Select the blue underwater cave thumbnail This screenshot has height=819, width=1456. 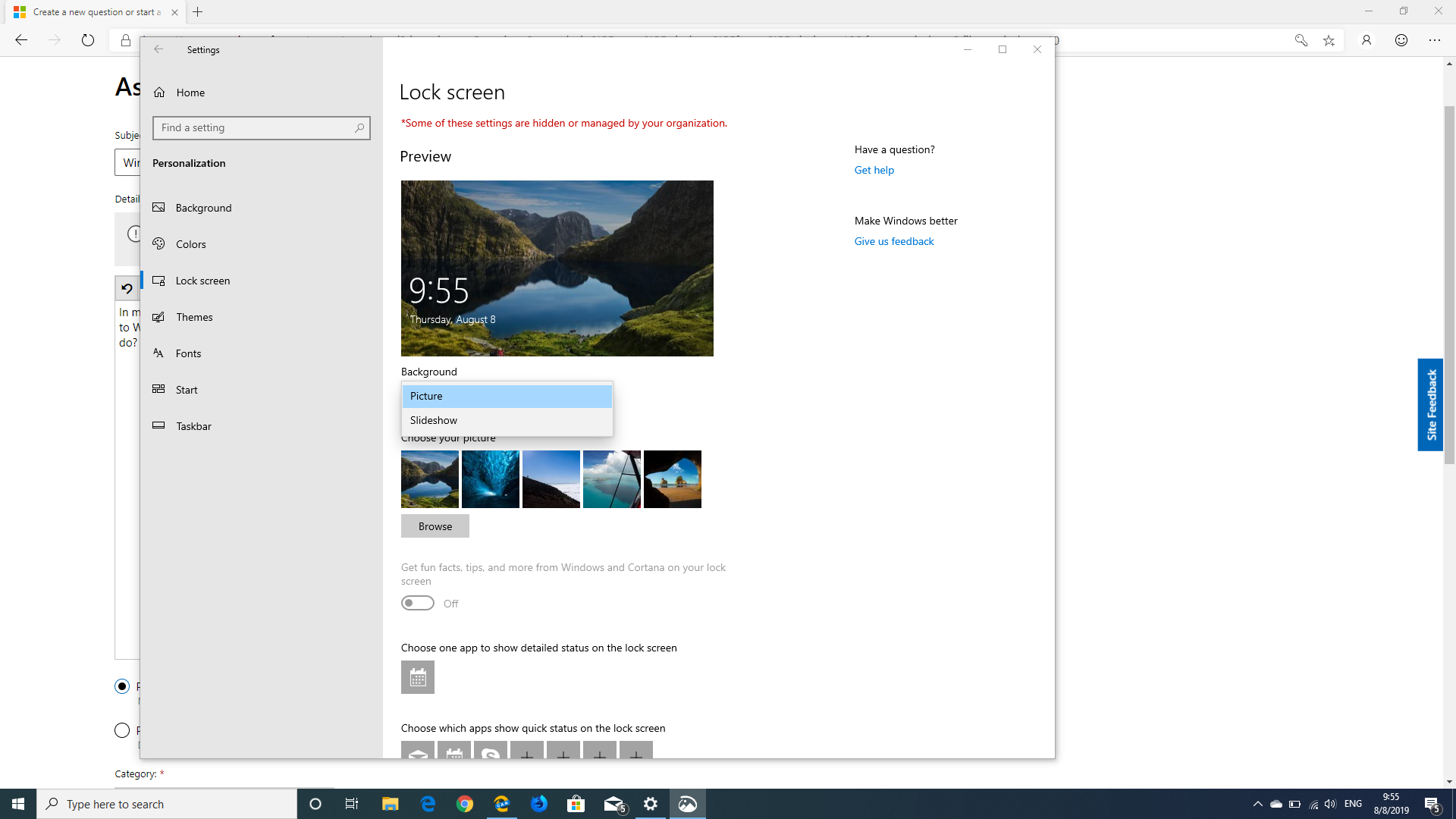(491, 479)
